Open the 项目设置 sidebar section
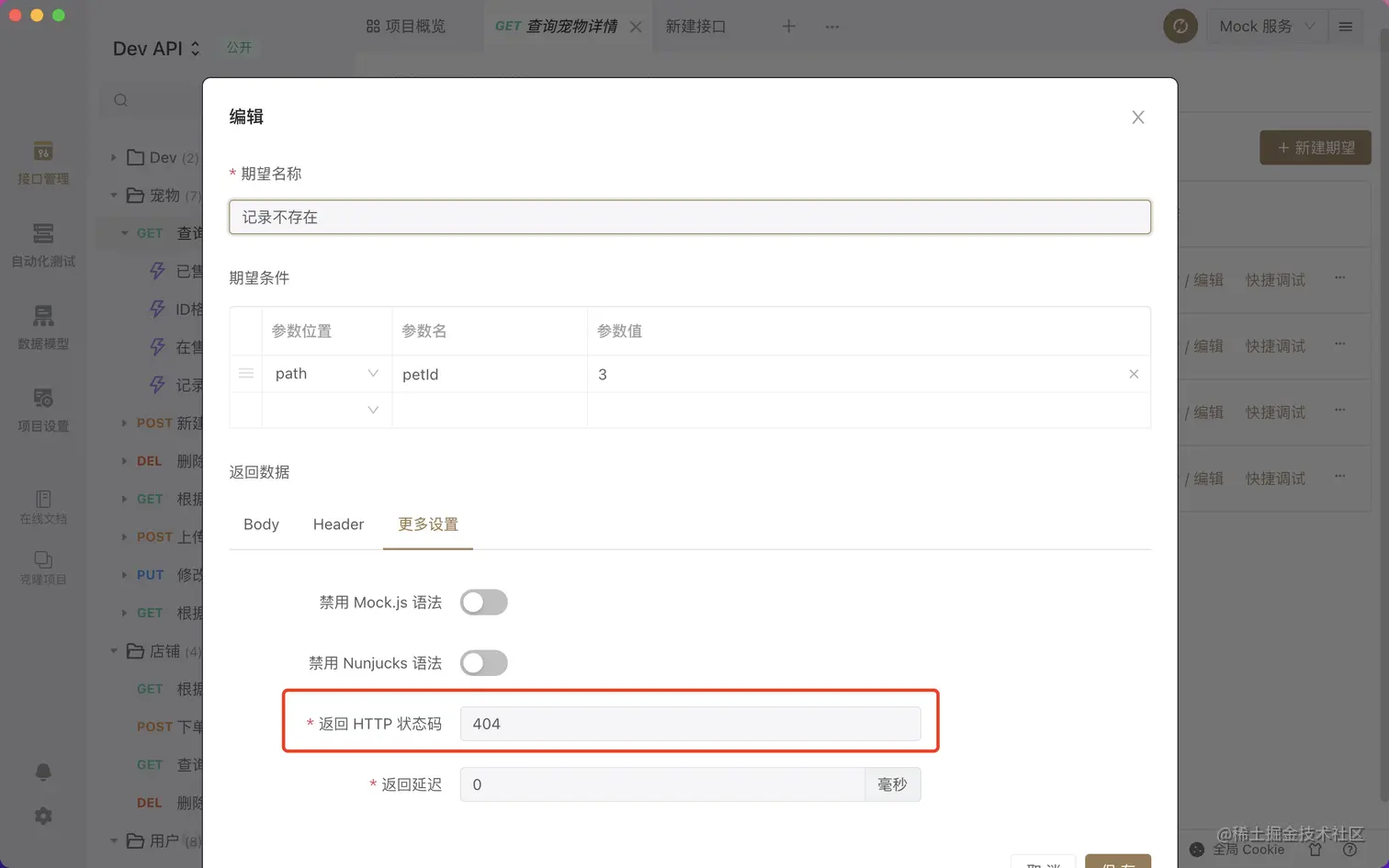The image size is (1389, 868). point(43,411)
